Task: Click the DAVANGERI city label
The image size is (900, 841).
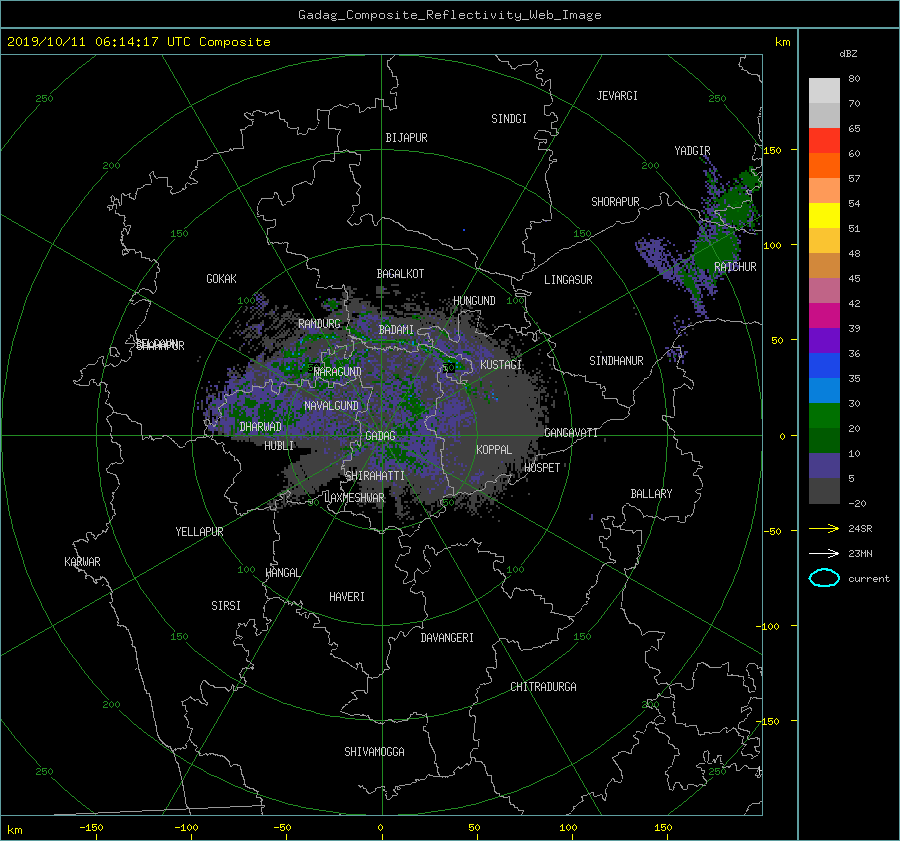Action: (447, 638)
